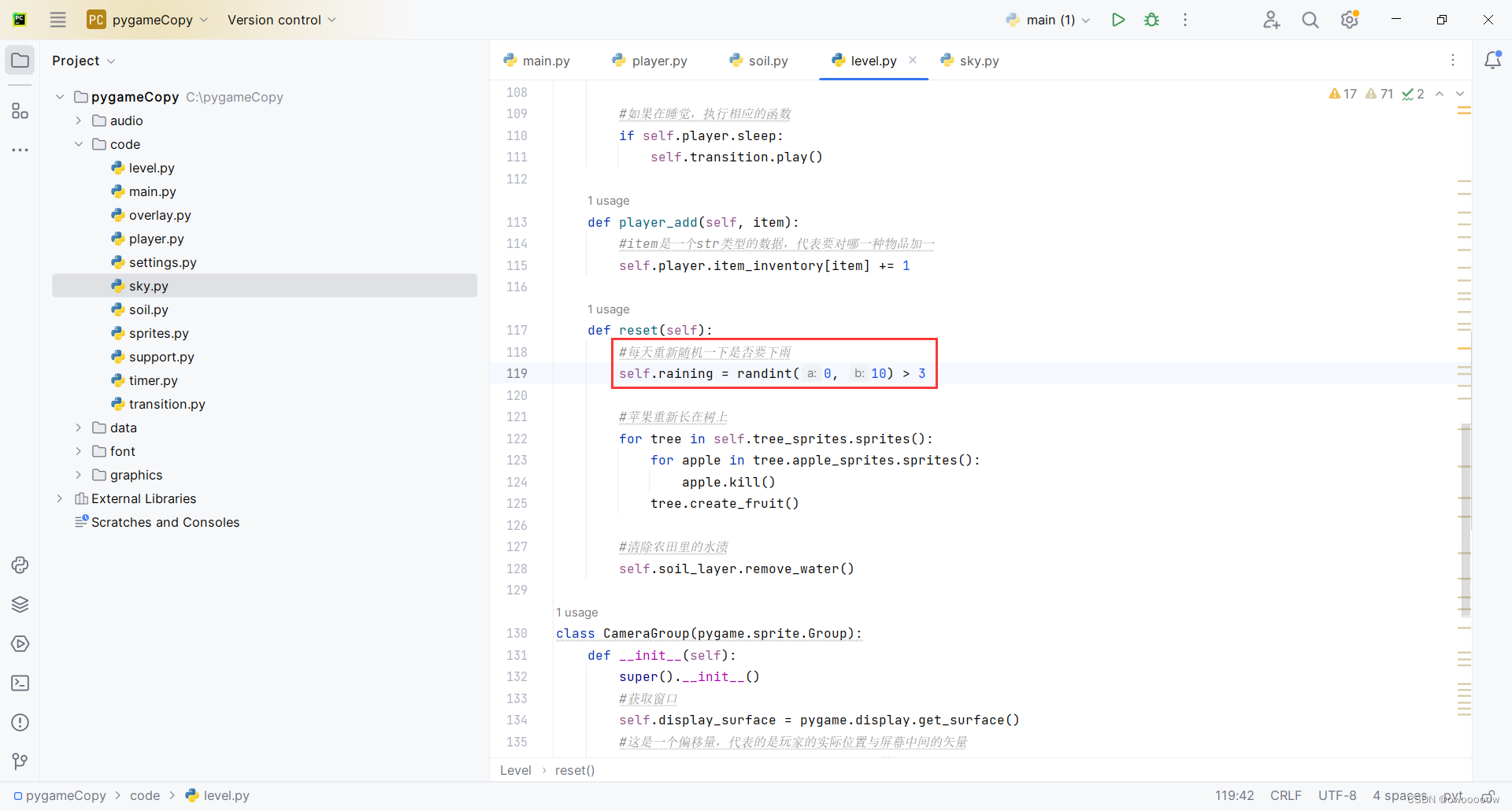Start debugging with the bug icon
1512x811 pixels.
(1151, 20)
